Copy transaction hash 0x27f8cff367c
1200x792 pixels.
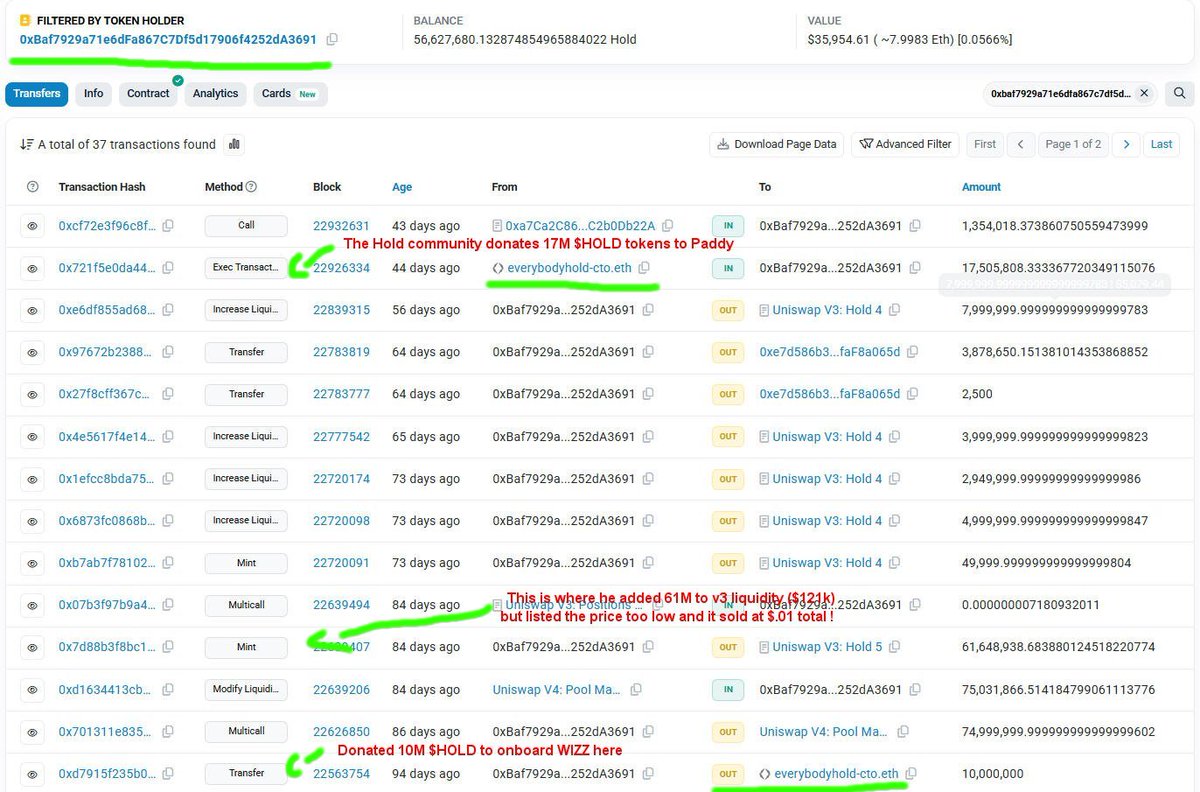pyautogui.click(x=168, y=394)
